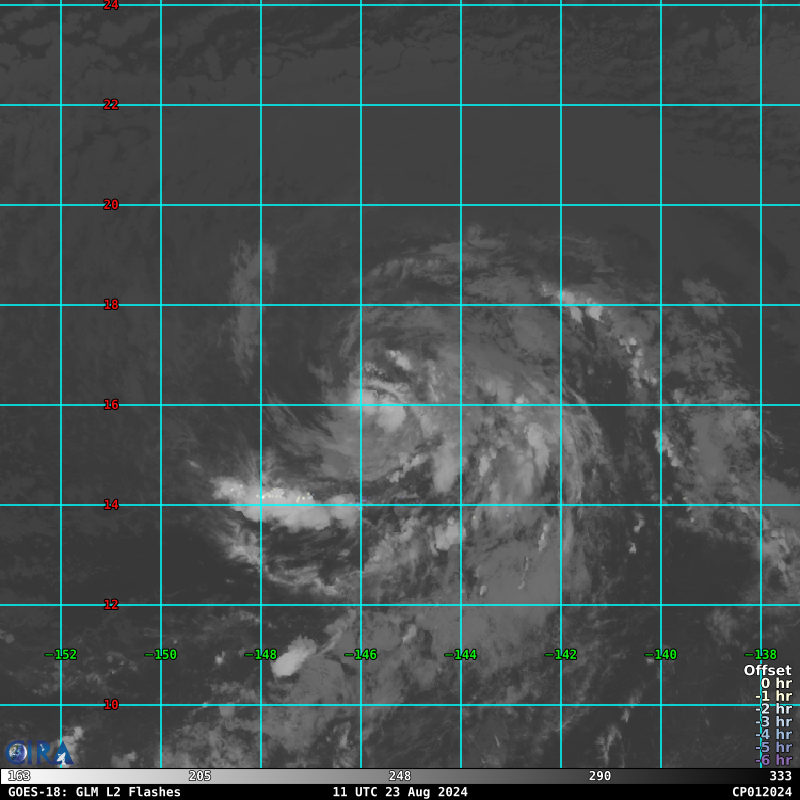Click the 11 UTC 23 Aug 2024 timestamp
The image size is (800, 800).
pyautogui.click(x=400, y=792)
